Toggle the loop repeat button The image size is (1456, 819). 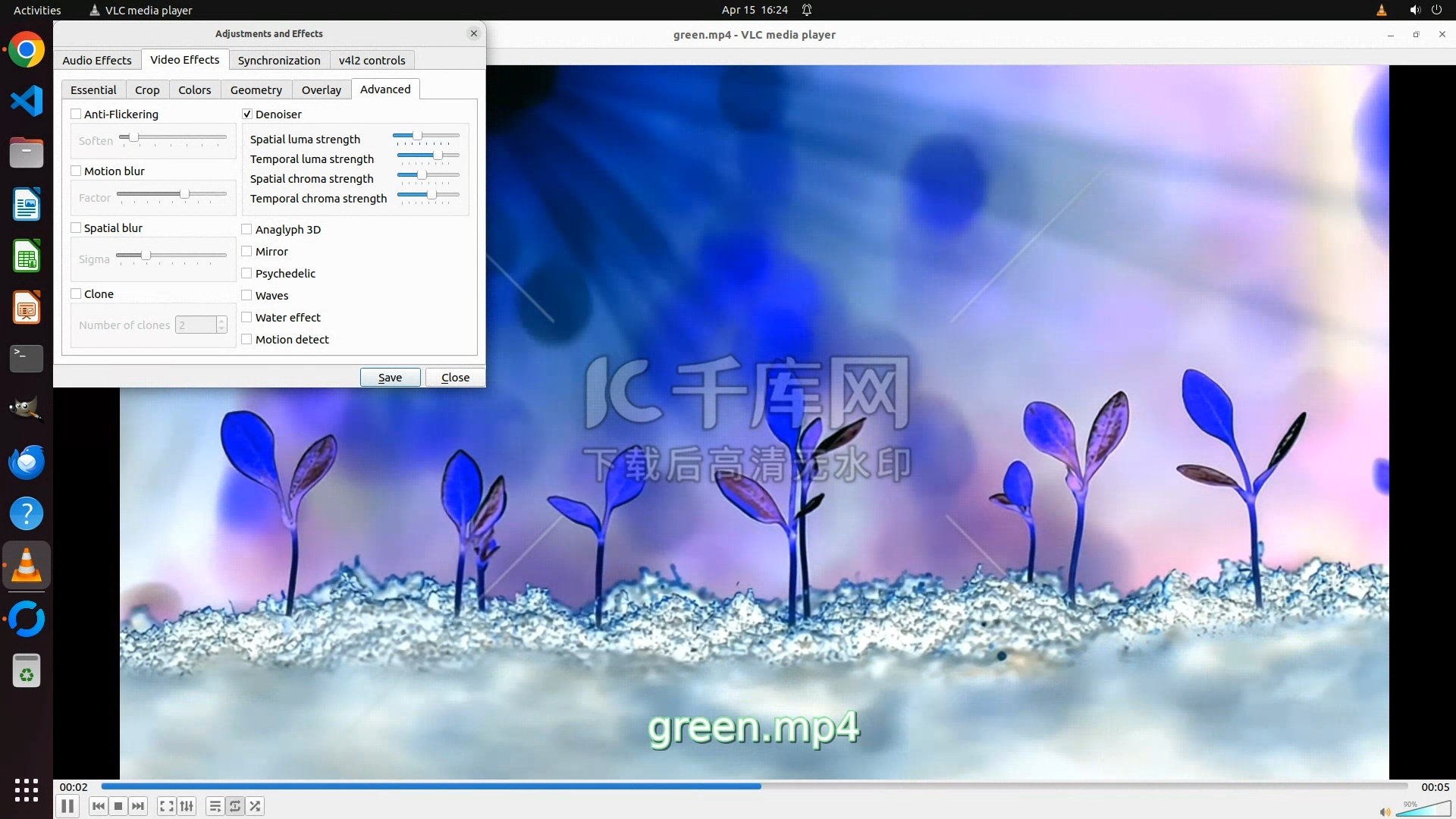point(235,806)
